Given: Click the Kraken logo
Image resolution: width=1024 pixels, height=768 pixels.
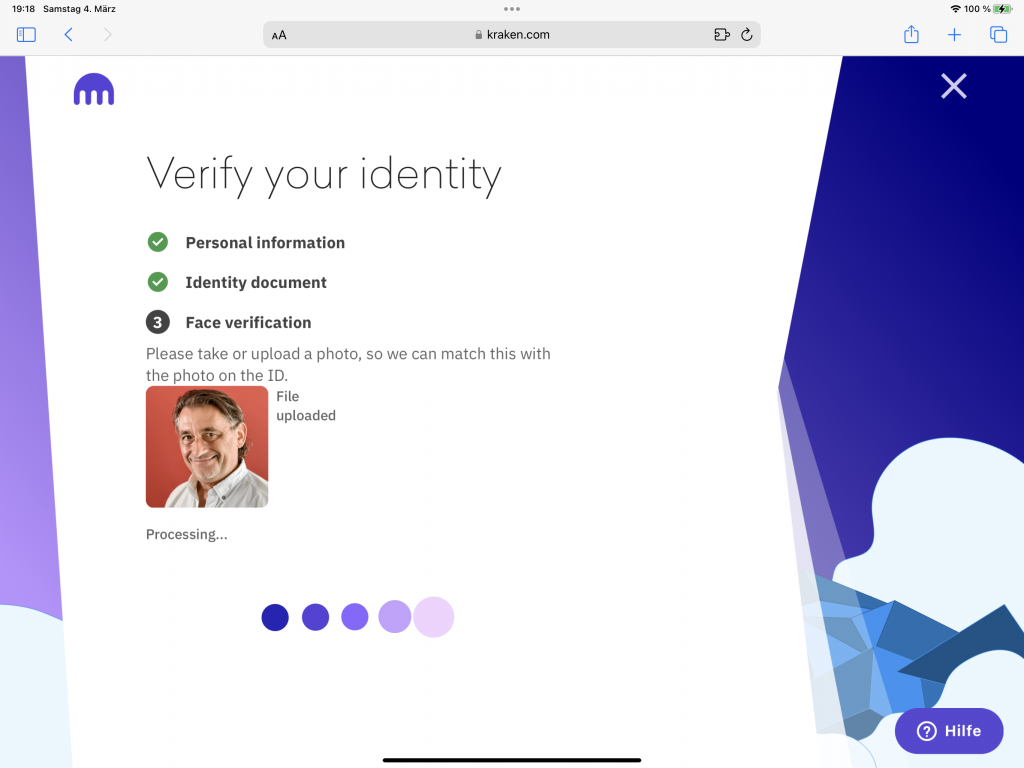Looking at the screenshot, I should coord(94,89).
